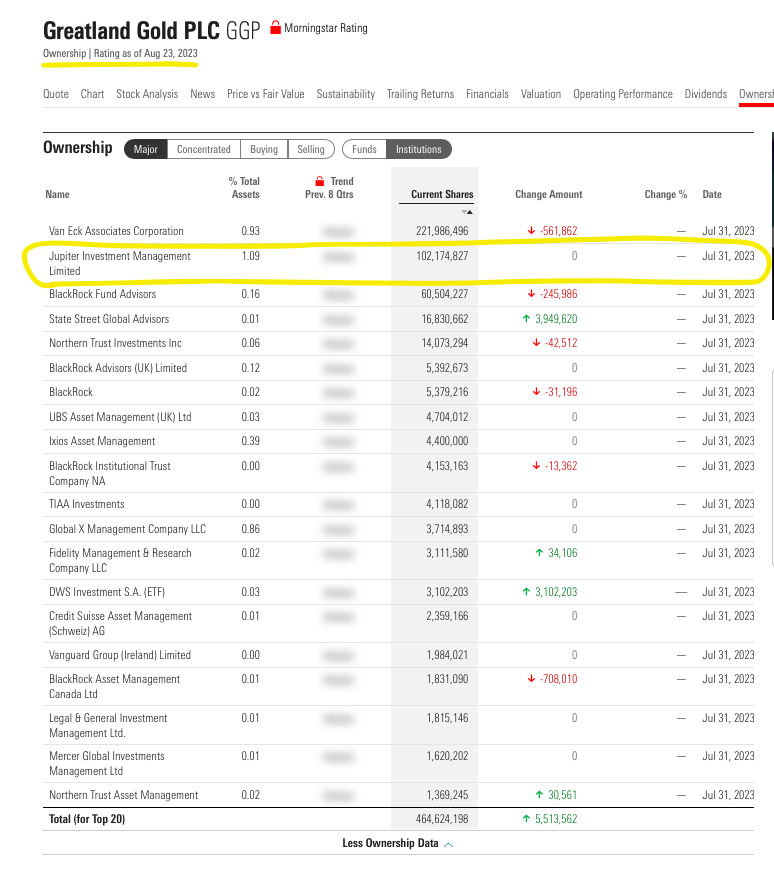Click DWS Investment S.A. (ETF) name

click(x=107, y=592)
